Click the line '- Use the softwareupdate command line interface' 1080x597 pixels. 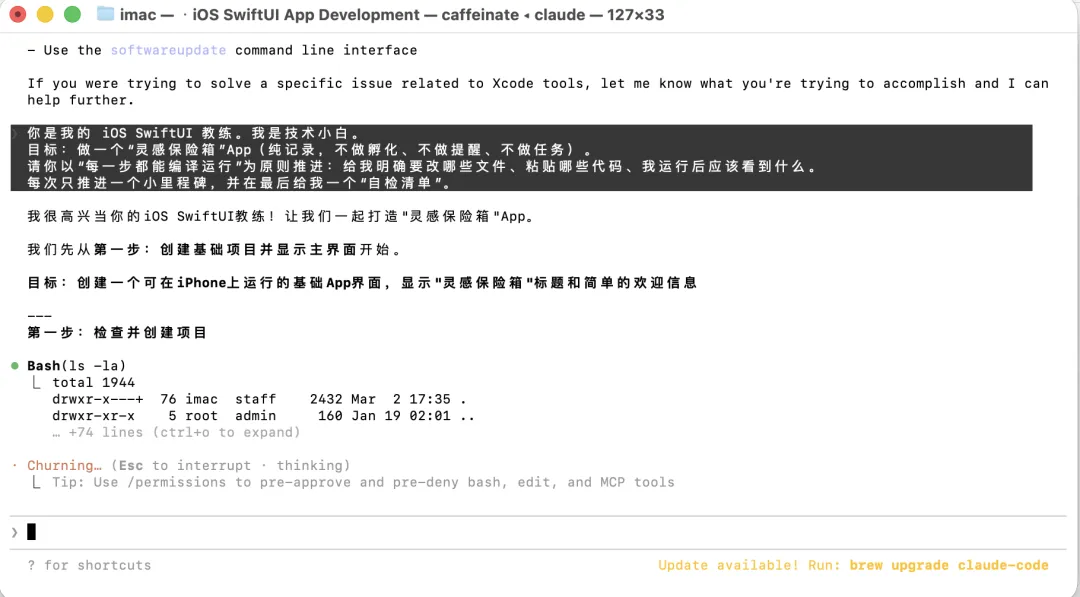pos(222,50)
